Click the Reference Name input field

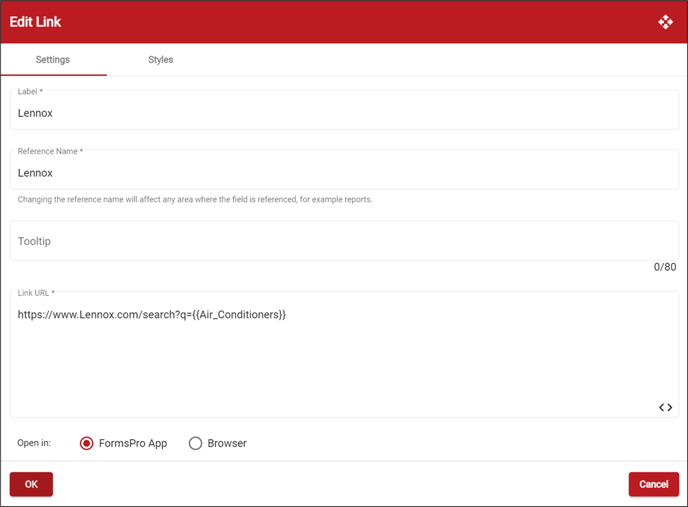coord(344,170)
